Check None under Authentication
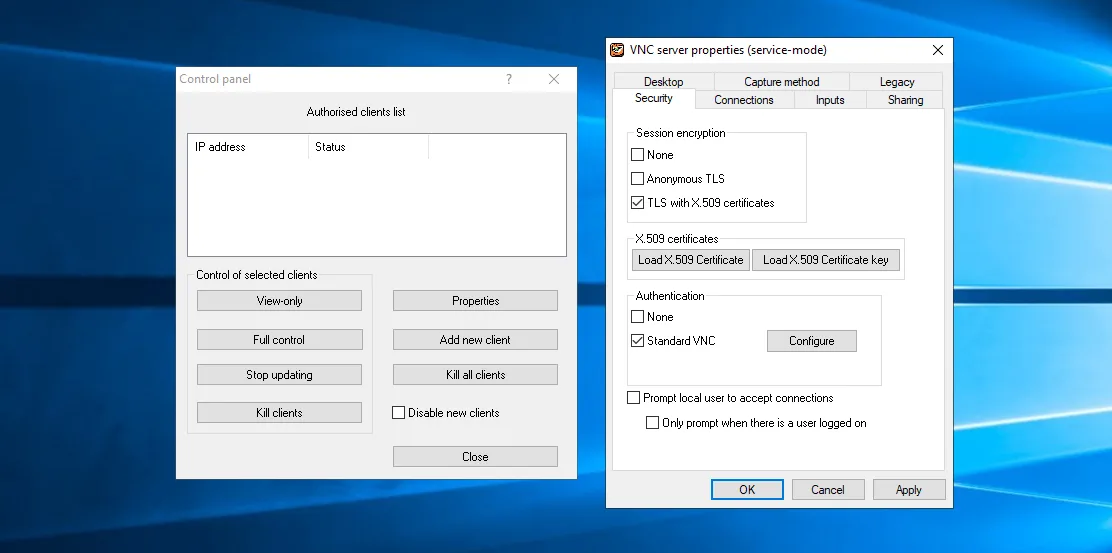 tap(638, 317)
